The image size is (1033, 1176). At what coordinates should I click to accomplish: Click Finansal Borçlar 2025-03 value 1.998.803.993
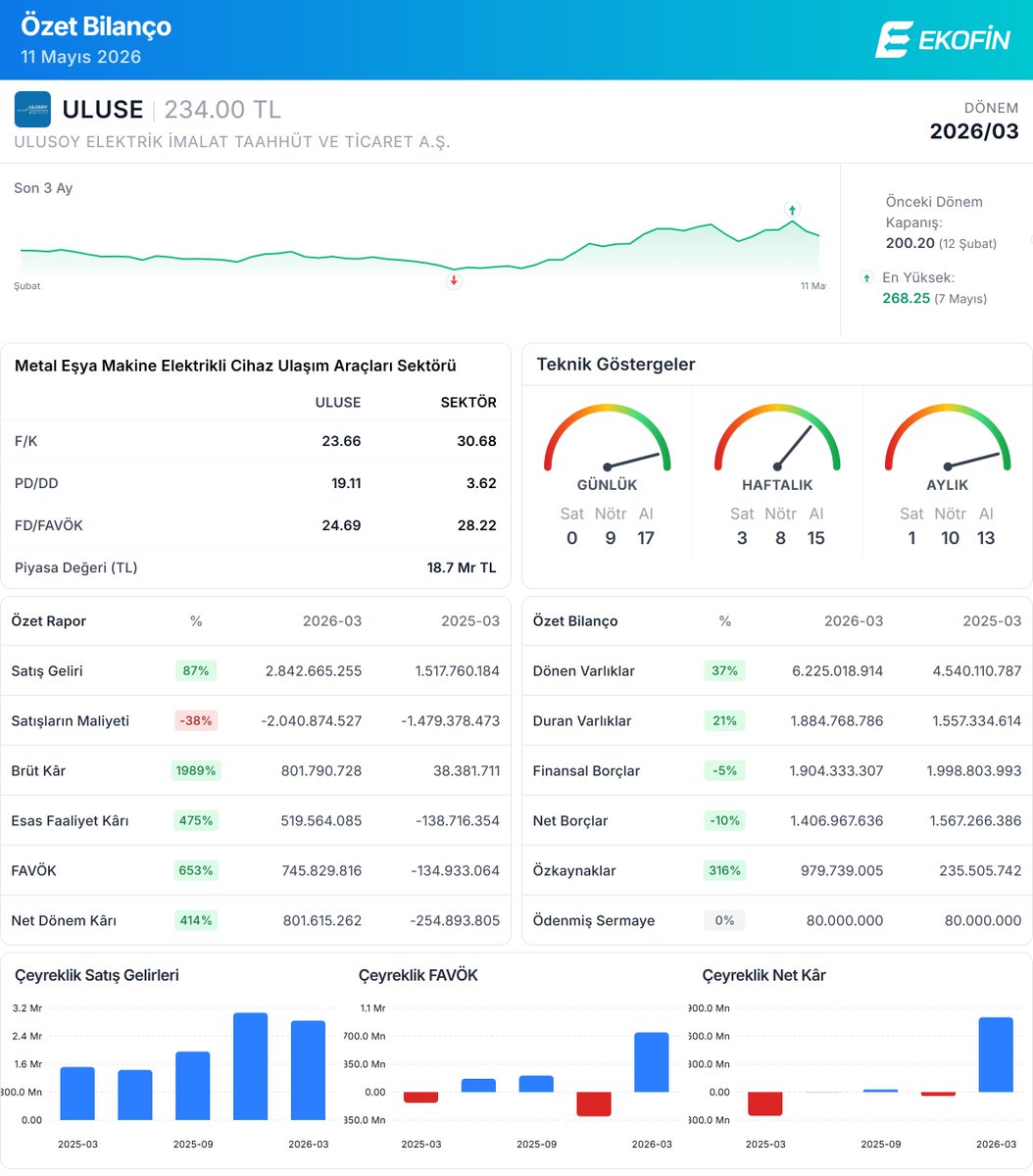click(x=974, y=771)
